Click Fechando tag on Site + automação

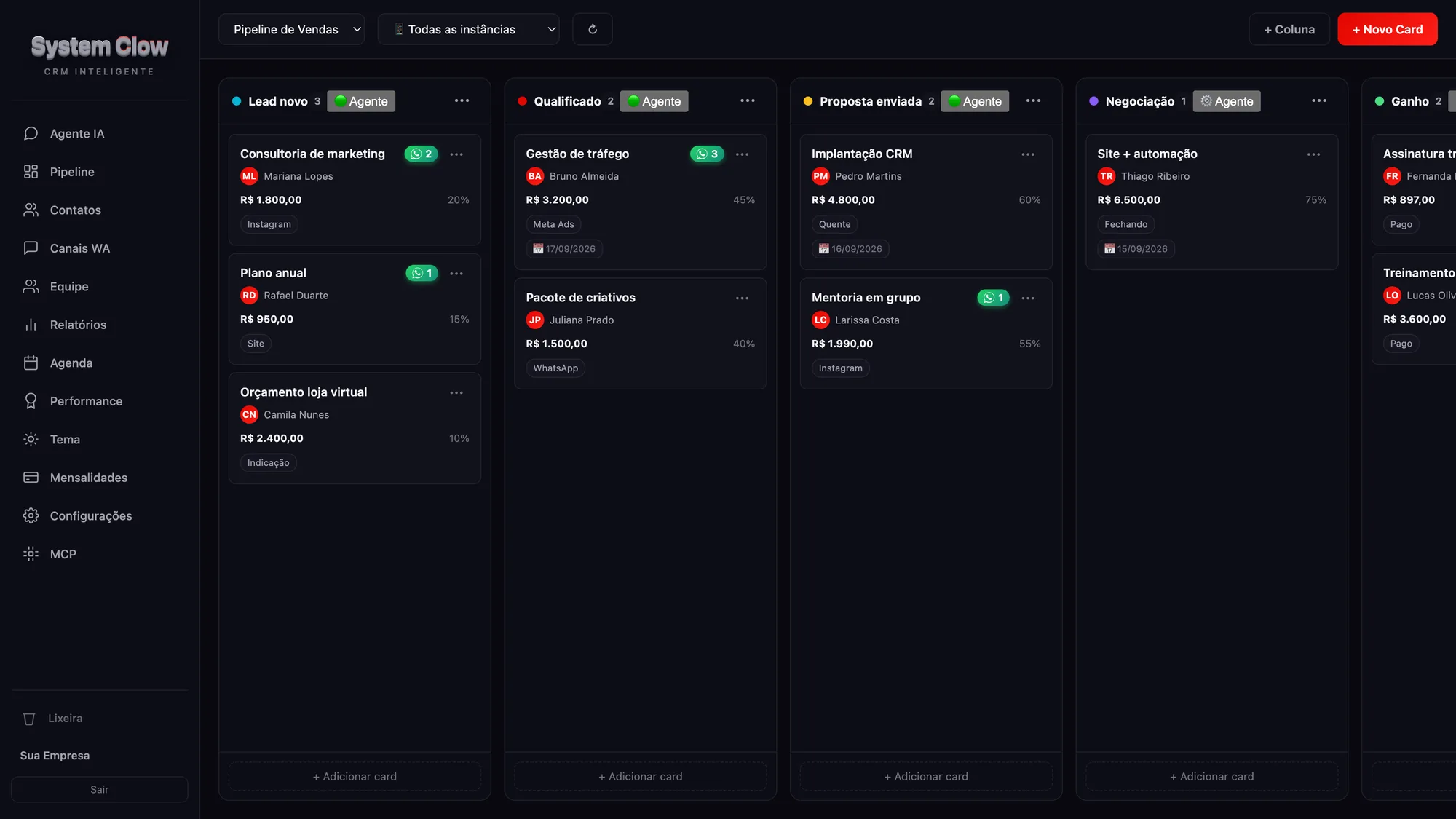pyautogui.click(x=1125, y=224)
